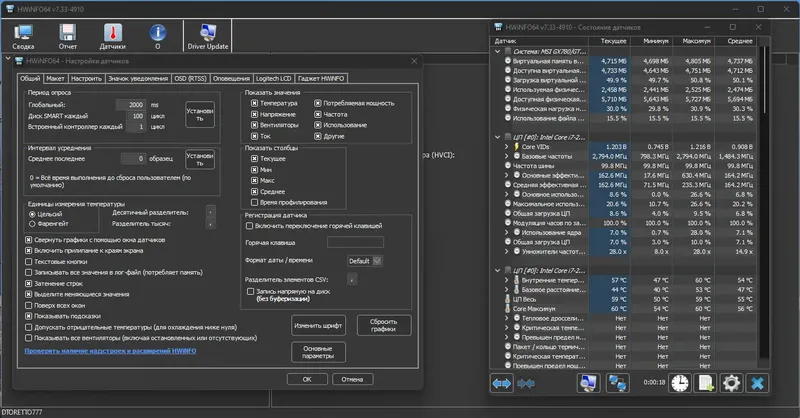Uncheck the Температура show values checkbox
The height and width of the screenshot is (418, 800).
254,103
